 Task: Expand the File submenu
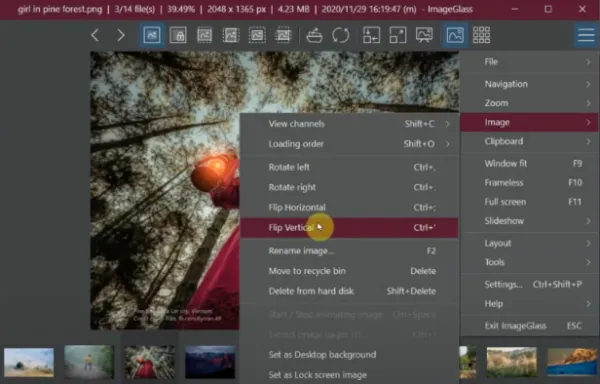point(530,62)
